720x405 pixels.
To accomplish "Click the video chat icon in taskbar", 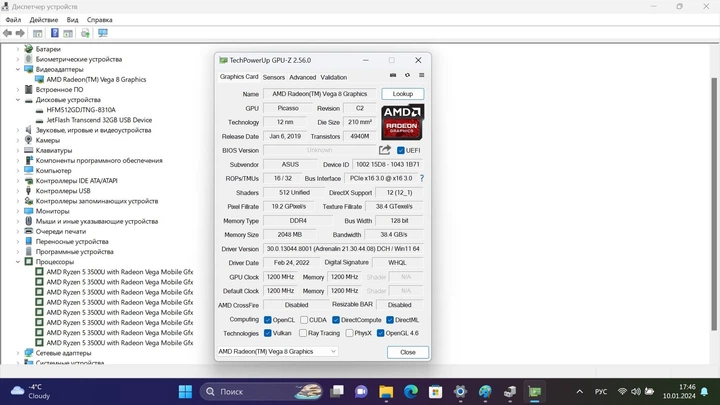I will tap(361, 392).
